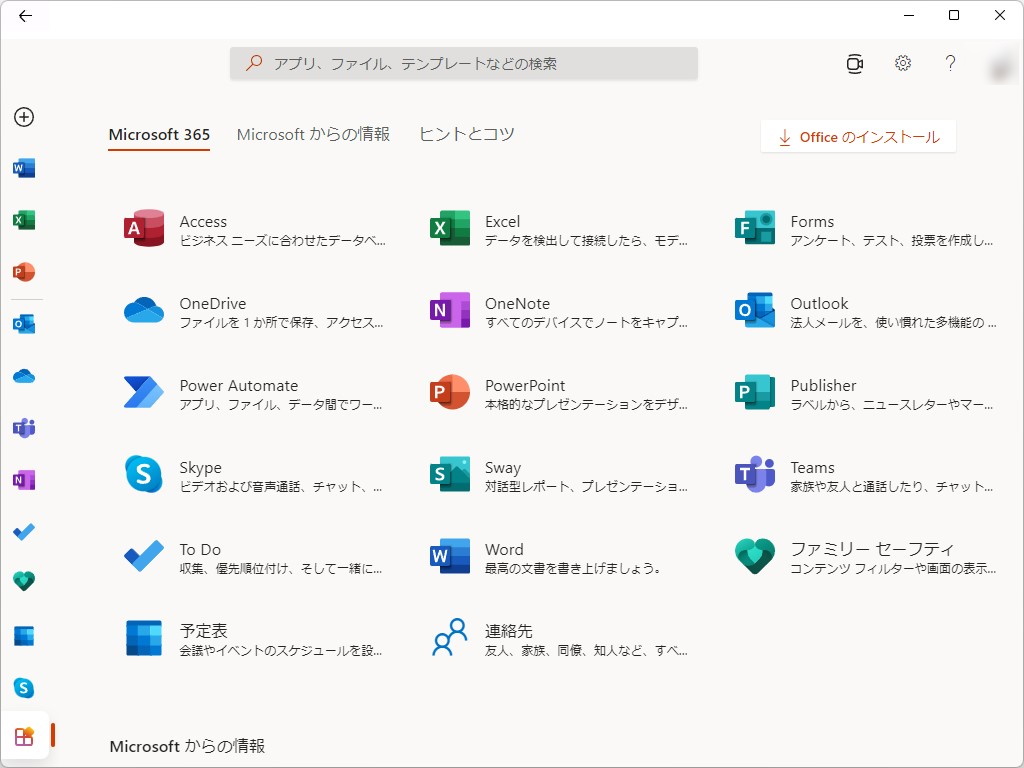Open Family Safety from the left sidebar
Viewport: 1024px width, 768px height.
(23, 581)
